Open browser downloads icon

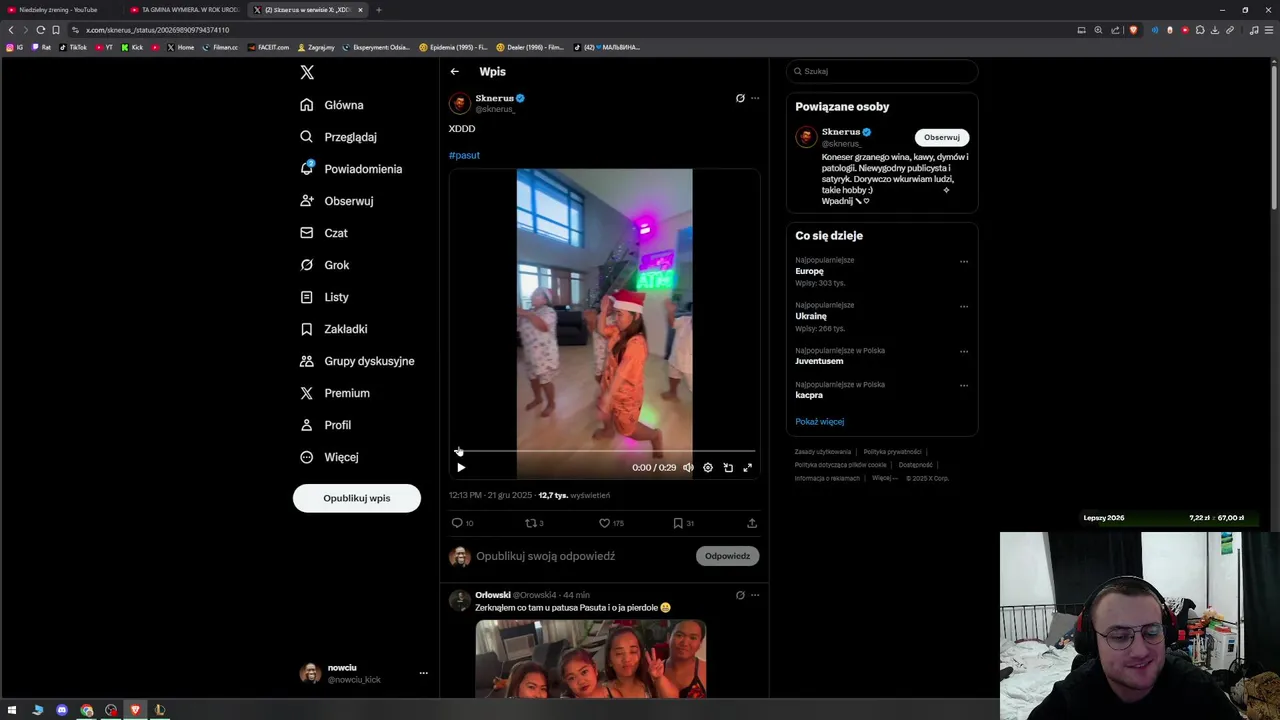(1215, 30)
